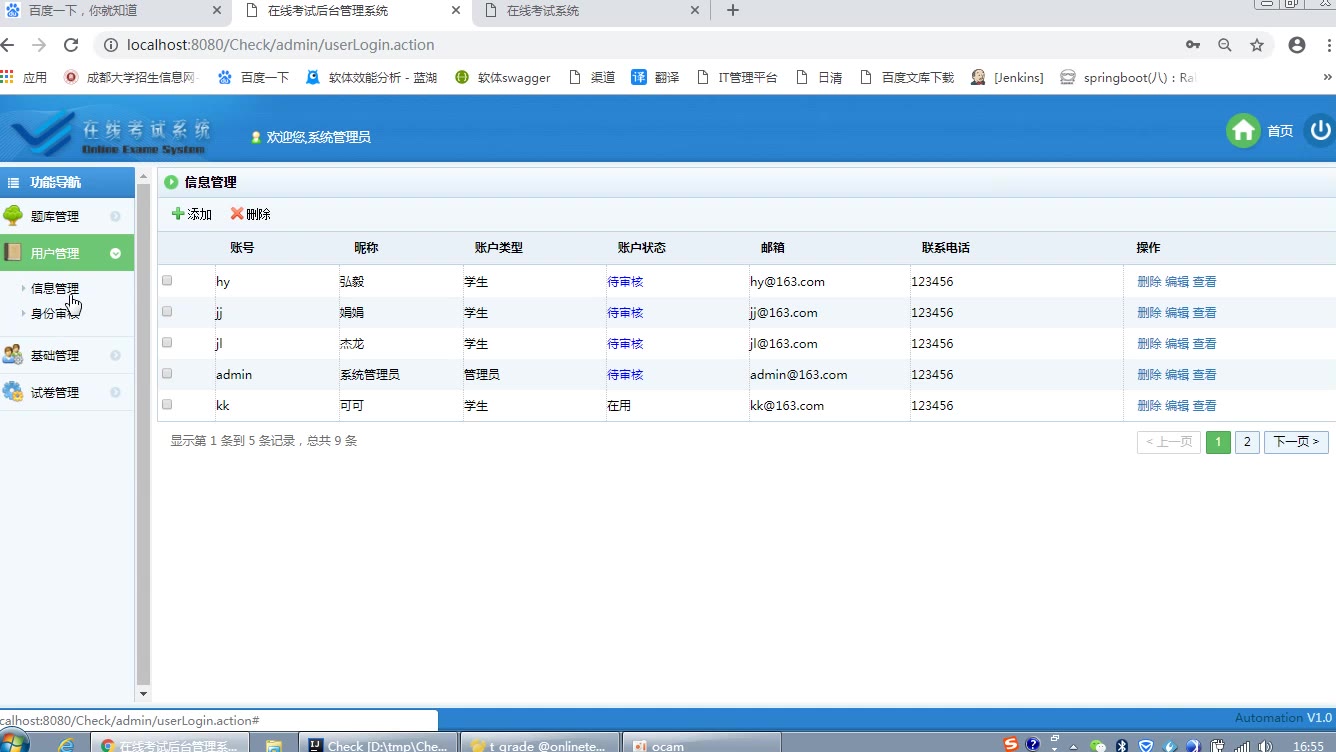Click the power logout icon
This screenshot has width=1336, height=752.
pos(1320,131)
